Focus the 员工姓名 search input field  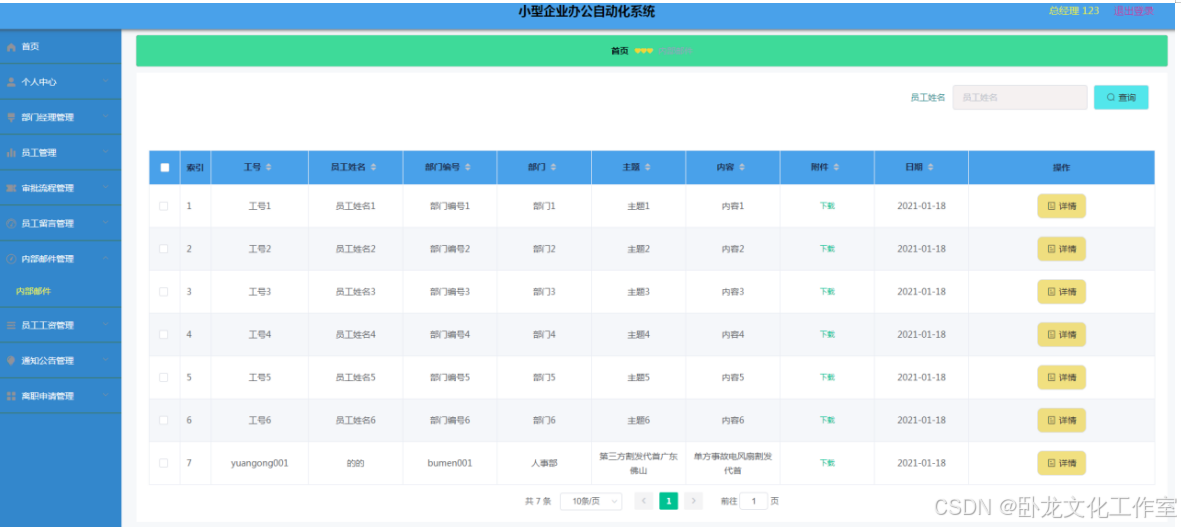coord(1020,98)
